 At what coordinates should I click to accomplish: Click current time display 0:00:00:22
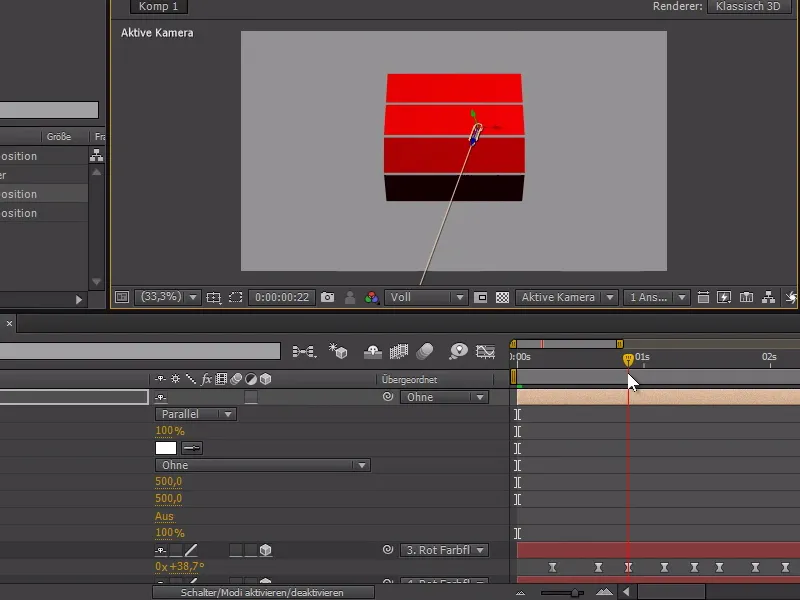tap(282, 297)
